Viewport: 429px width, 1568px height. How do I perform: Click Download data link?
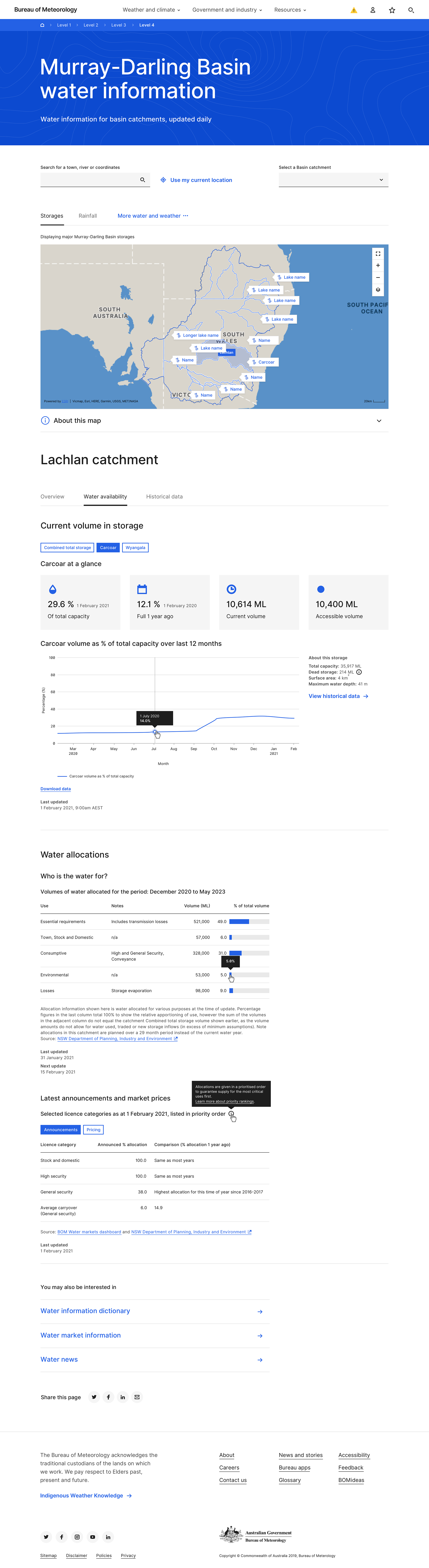tap(55, 789)
